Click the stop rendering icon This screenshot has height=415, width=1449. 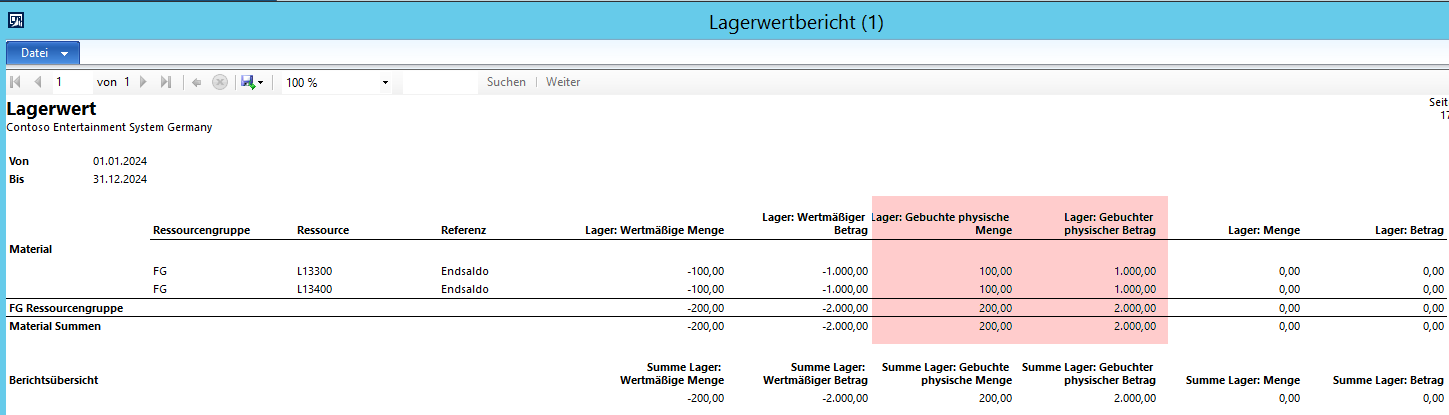point(219,82)
